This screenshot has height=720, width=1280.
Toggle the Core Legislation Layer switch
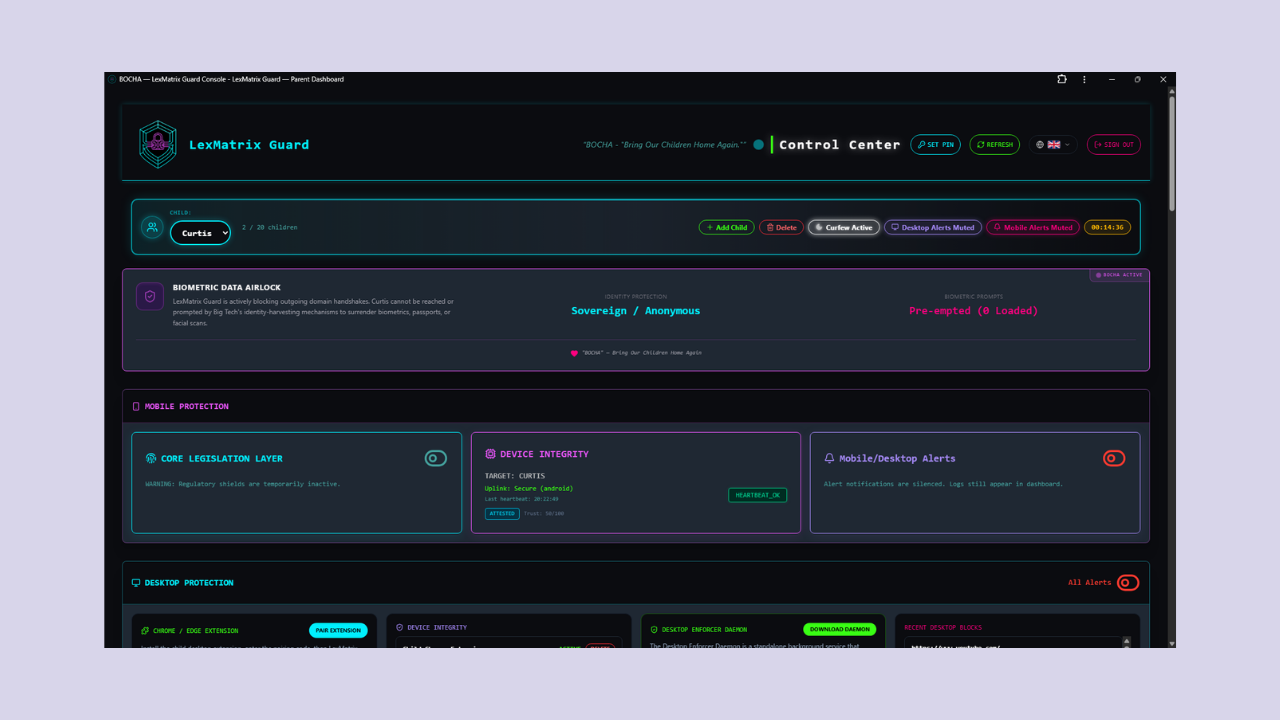(x=436, y=458)
